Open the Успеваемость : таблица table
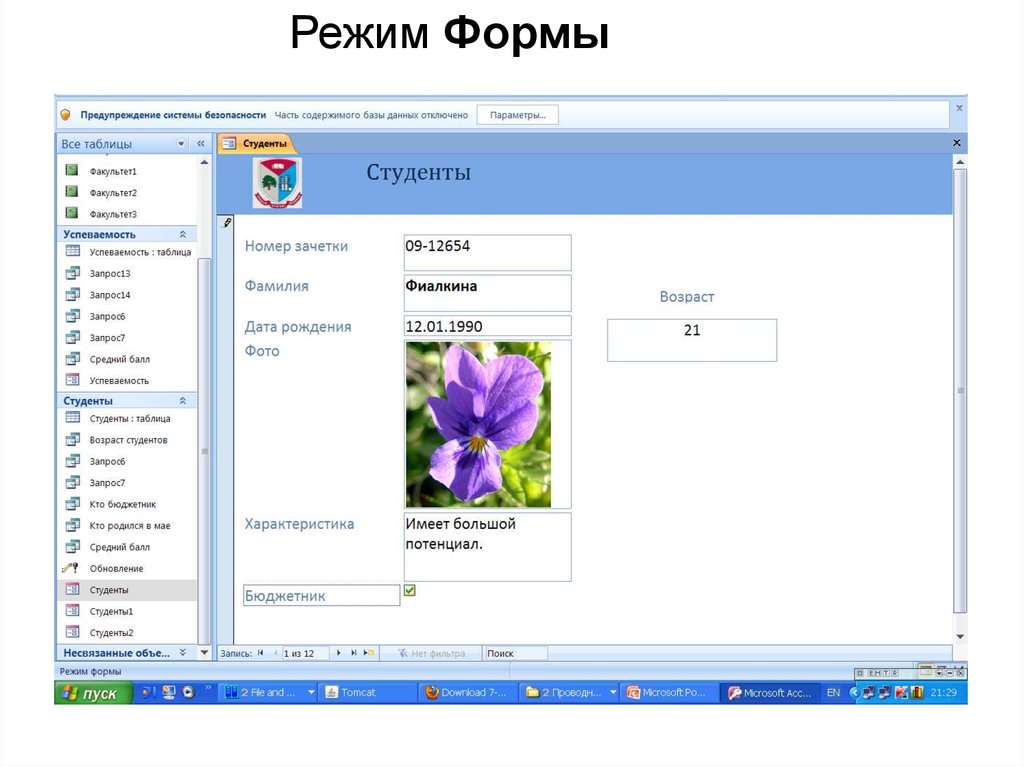This screenshot has height=767, width=1024. click(139, 252)
